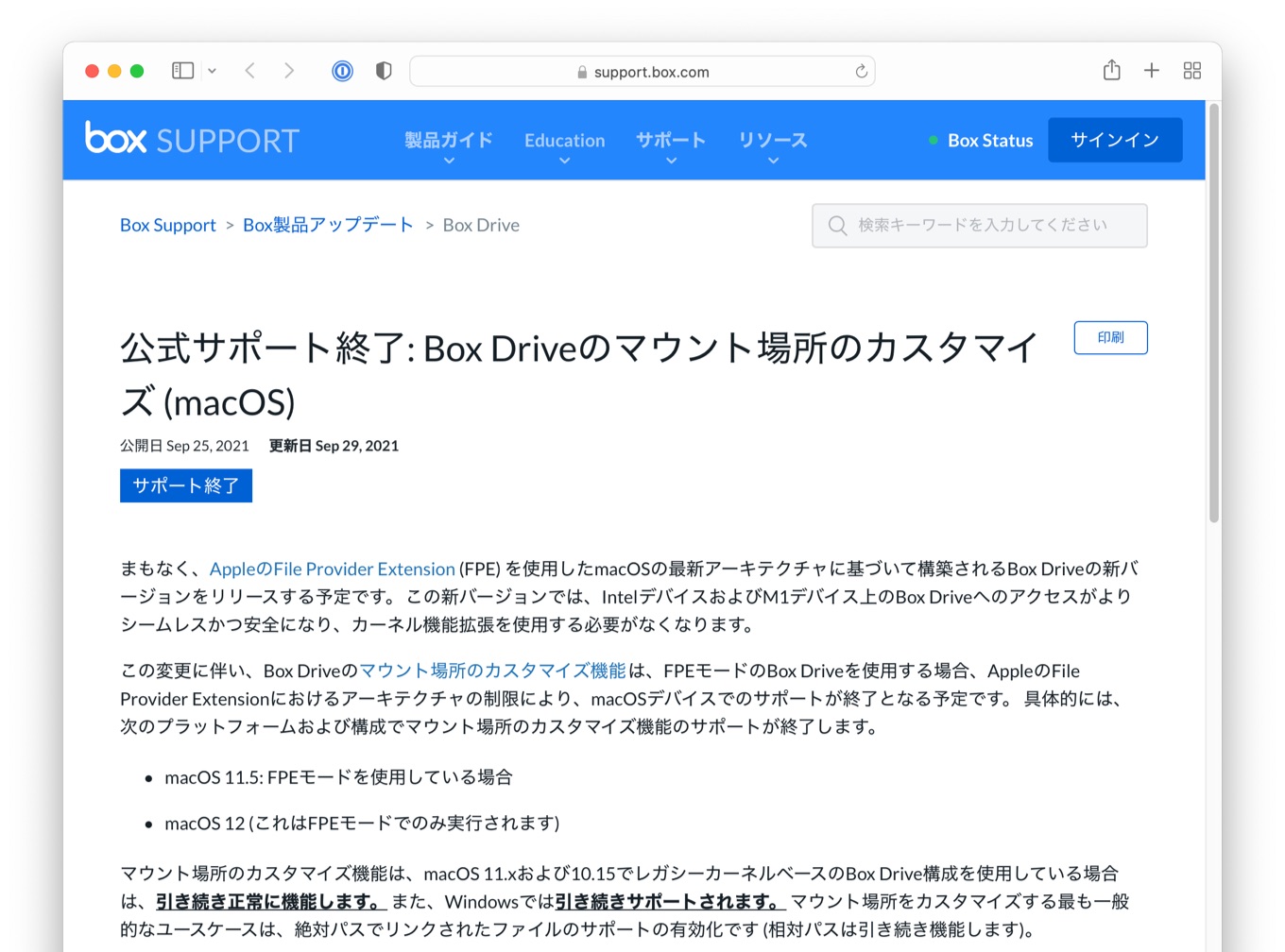The width and height of the screenshot is (1285, 952).
Task: Open the sidebar view dropdown arrow
Action: click(211, 70)
